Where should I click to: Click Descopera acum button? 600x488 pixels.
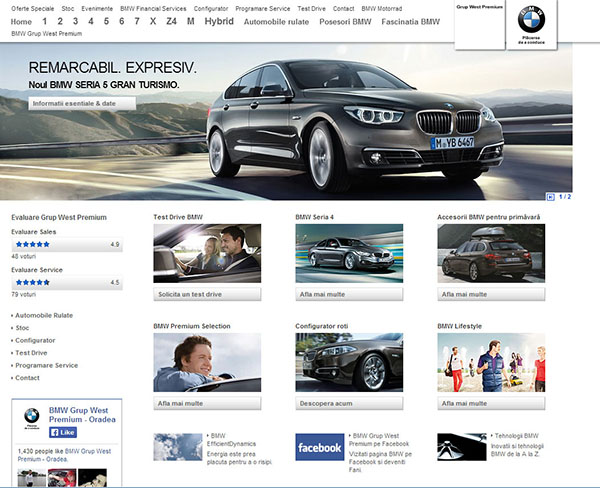349,403
